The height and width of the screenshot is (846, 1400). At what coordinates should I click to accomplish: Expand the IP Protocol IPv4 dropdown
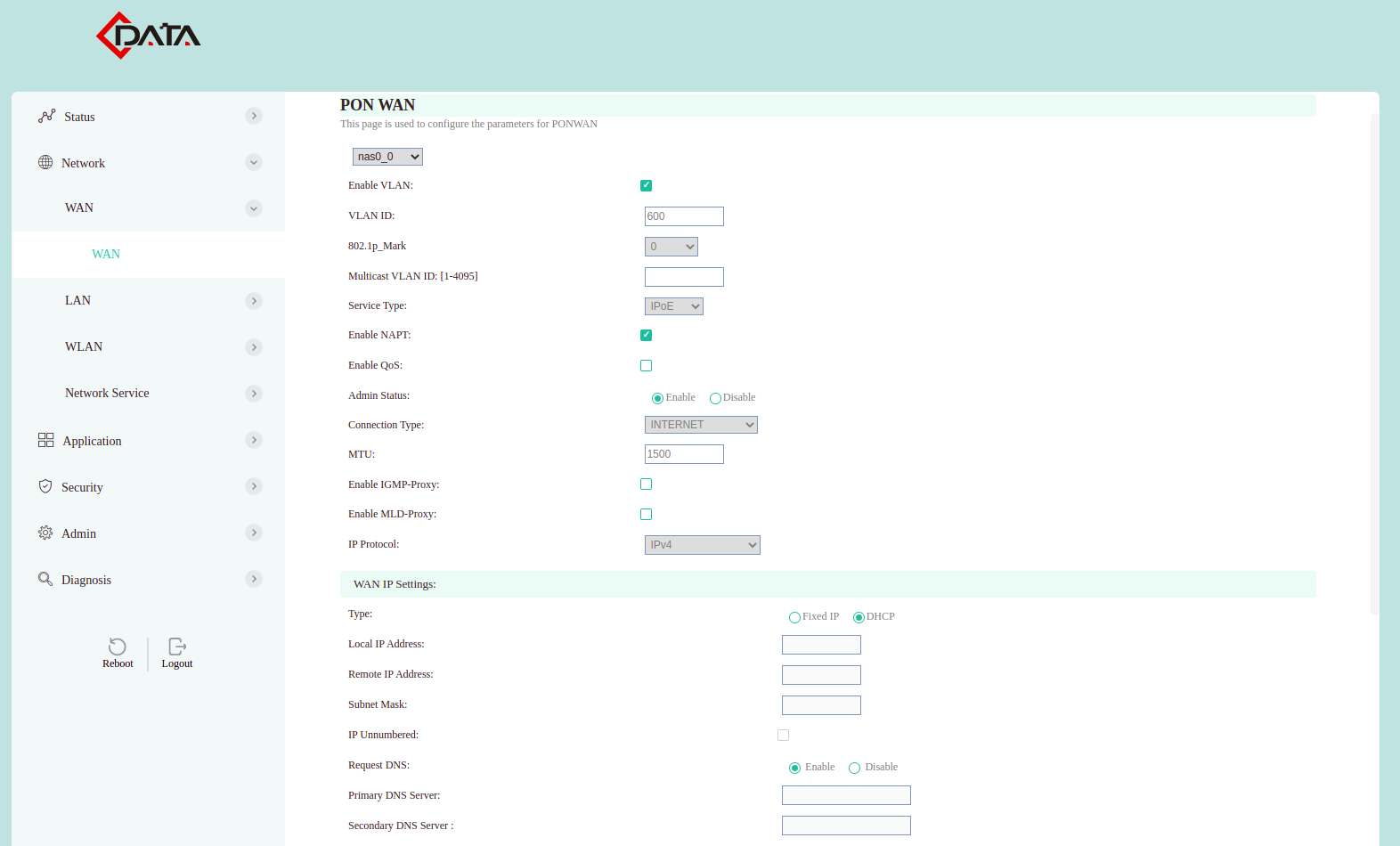coord(702,545)
